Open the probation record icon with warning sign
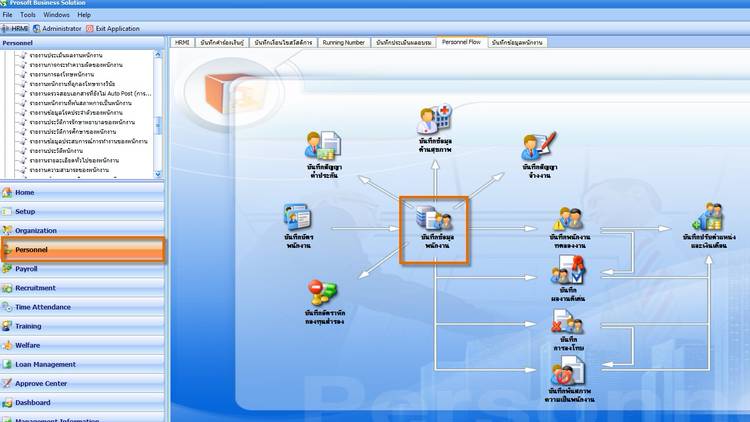This screenshot has width=750, height=422. click(x=569, y=219)
